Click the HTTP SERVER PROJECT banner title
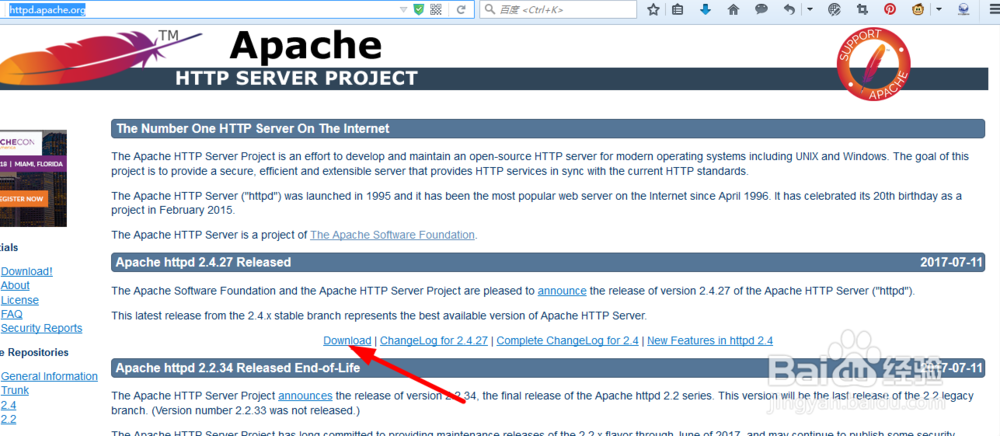Screen dimensions: 1000x436 (x=296, y=78)
